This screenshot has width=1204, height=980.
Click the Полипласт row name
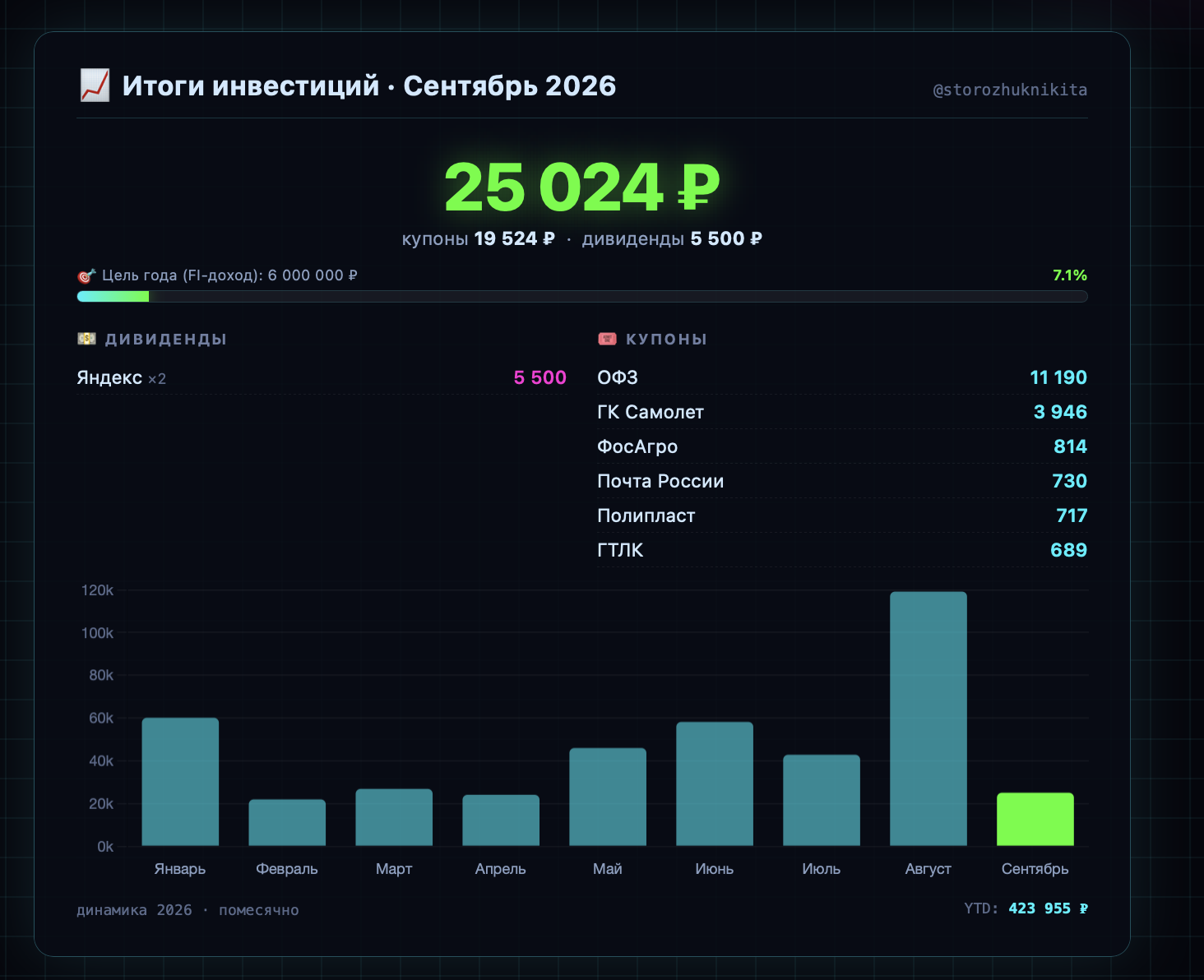pos(646,515)
